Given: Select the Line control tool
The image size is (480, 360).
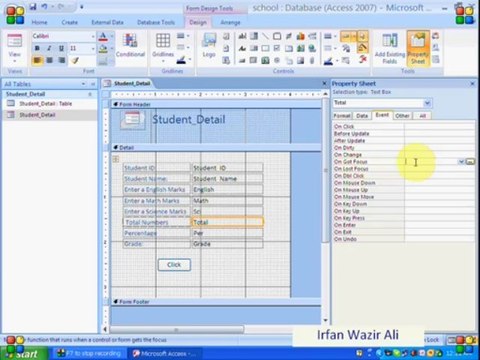Looking at the screenshot, I should click(265, 36).
